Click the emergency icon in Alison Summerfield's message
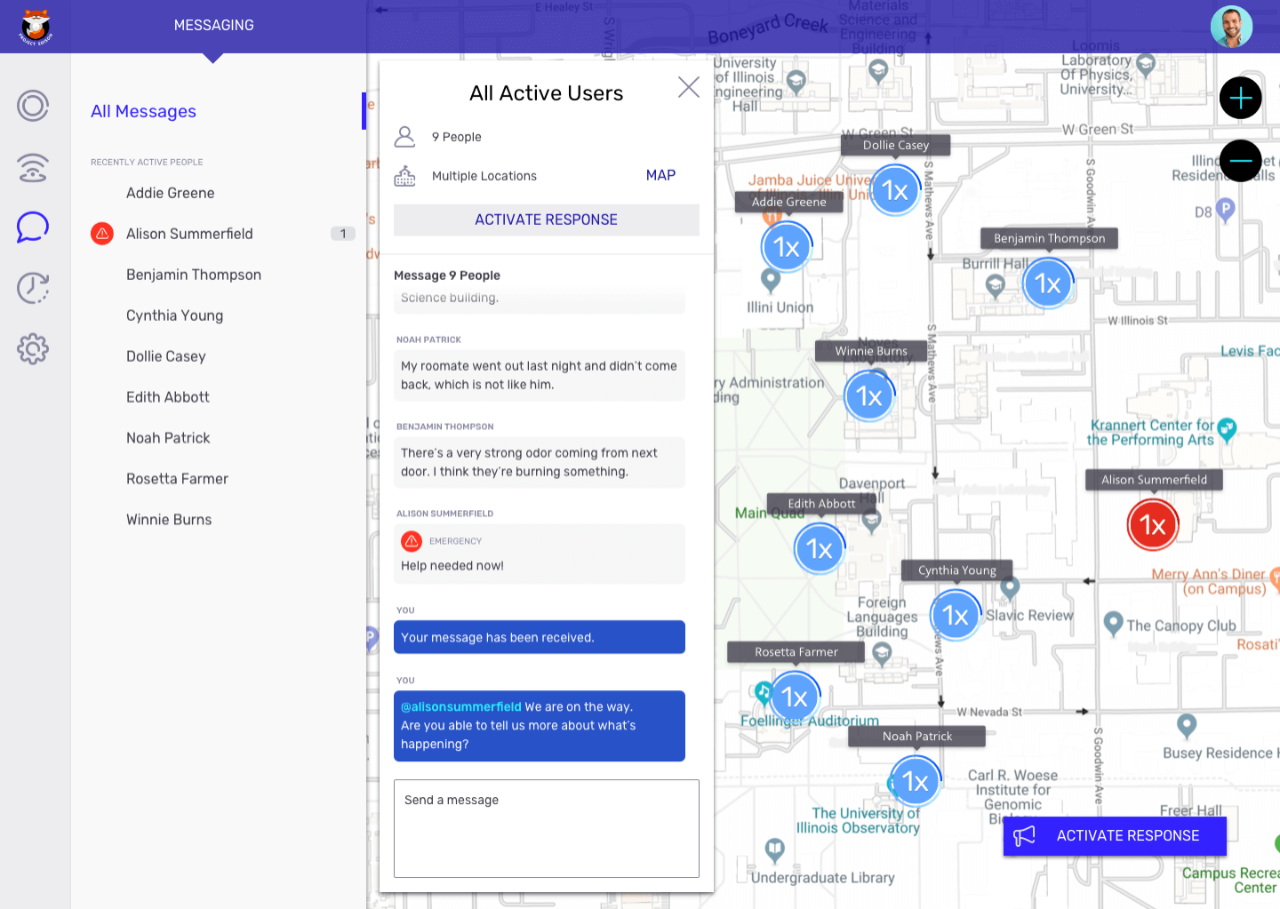 click(409, 541)
